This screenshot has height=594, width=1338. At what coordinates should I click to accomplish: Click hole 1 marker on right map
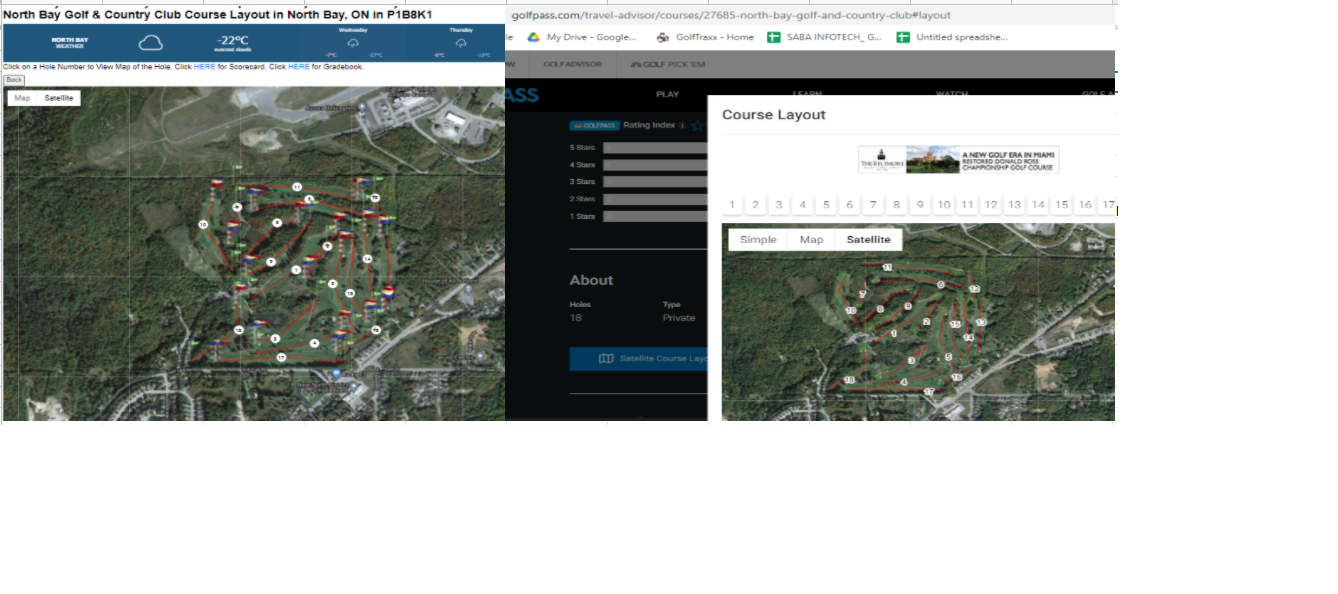point(893,333)
